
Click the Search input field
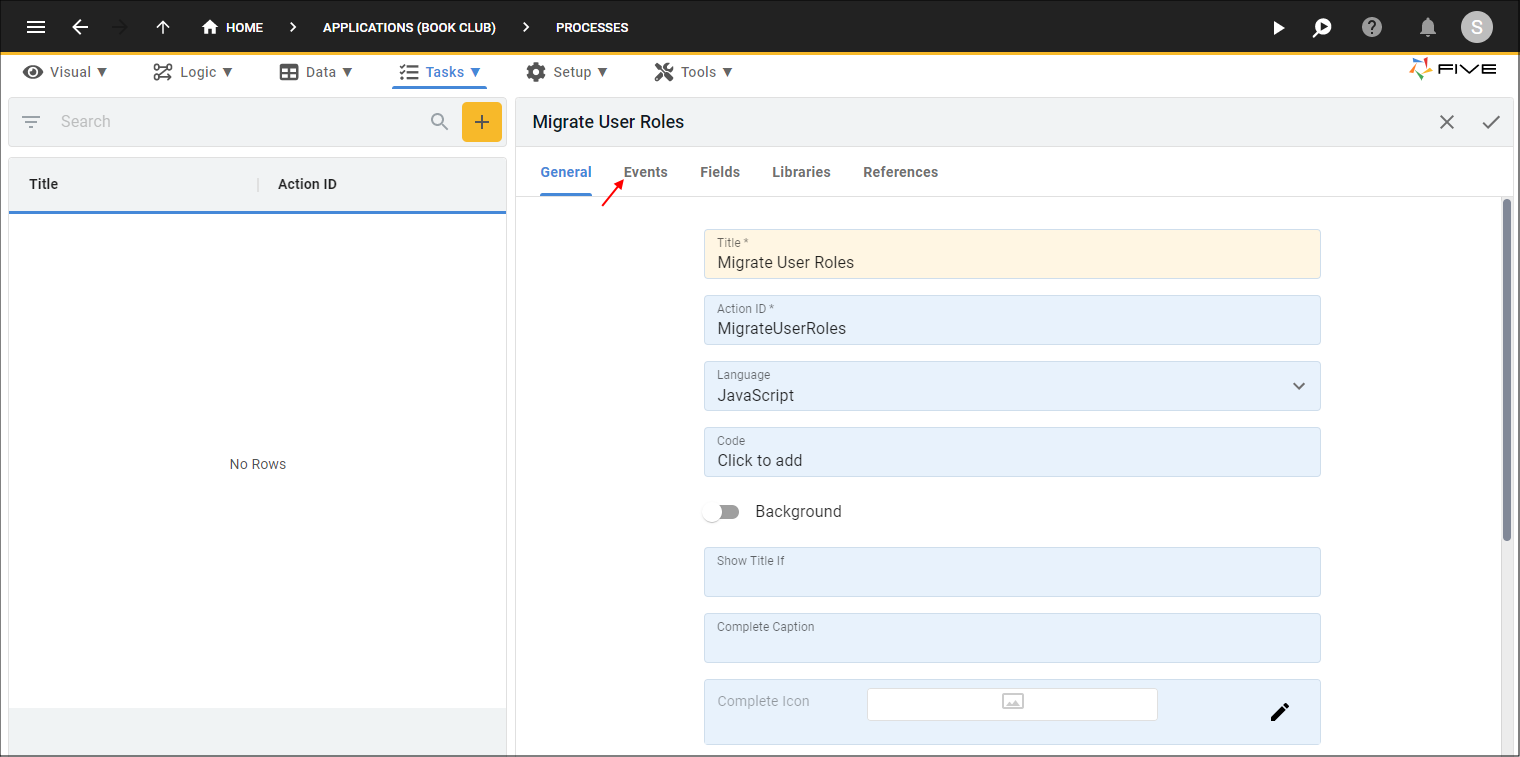pyautogui.click(x=240, y=122)
